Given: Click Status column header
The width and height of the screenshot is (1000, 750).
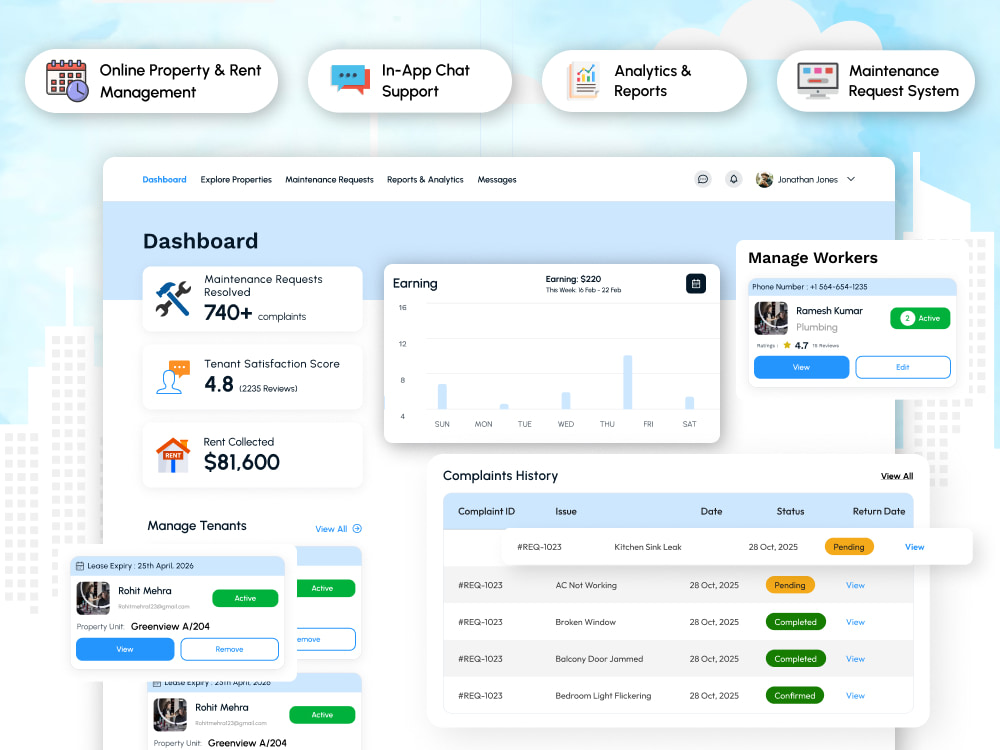Looking at the screenshot, I should coord(790,511).
